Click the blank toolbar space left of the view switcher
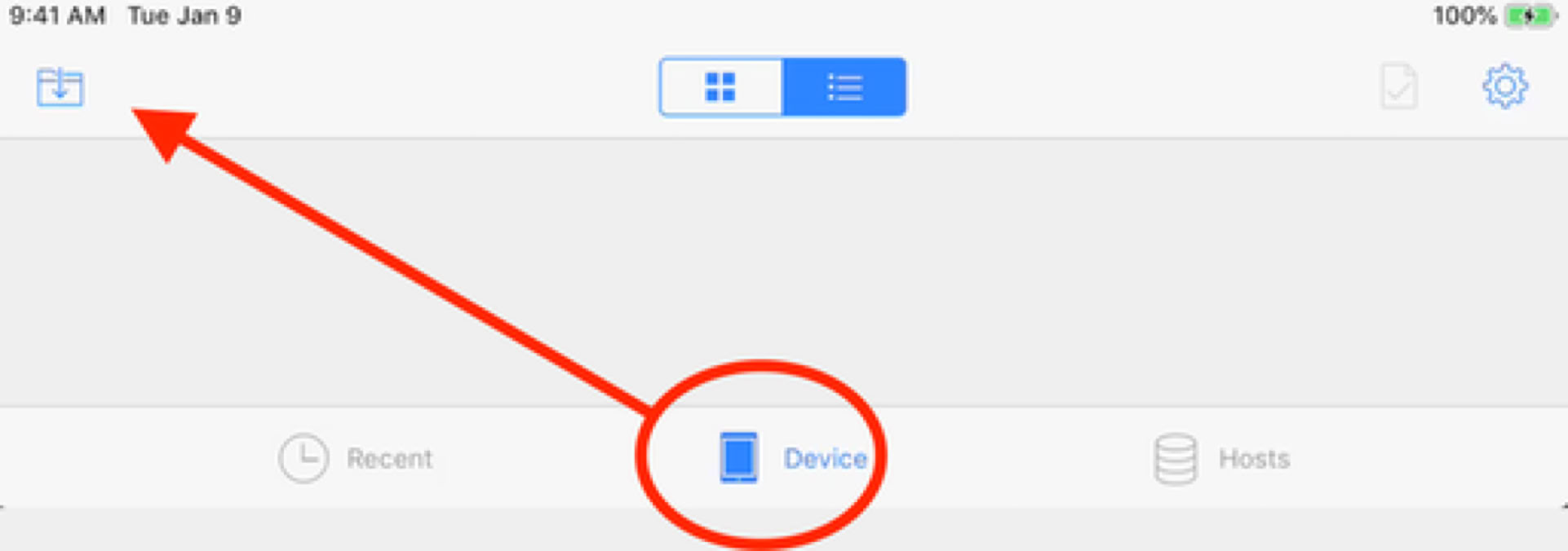This screenshot has height=551, width=1568. (367, 86)
